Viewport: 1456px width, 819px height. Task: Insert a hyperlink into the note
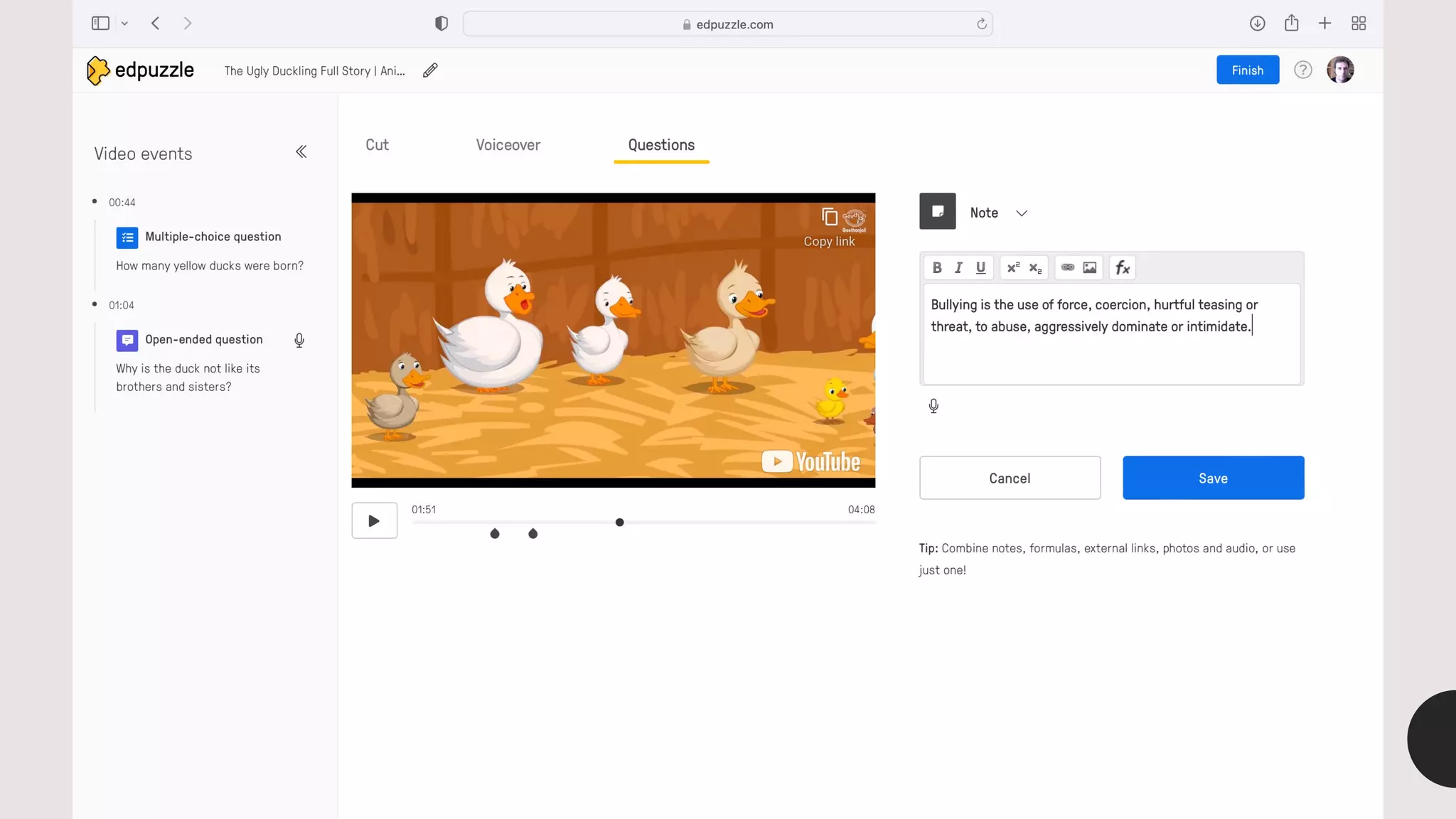point(1067,268)
